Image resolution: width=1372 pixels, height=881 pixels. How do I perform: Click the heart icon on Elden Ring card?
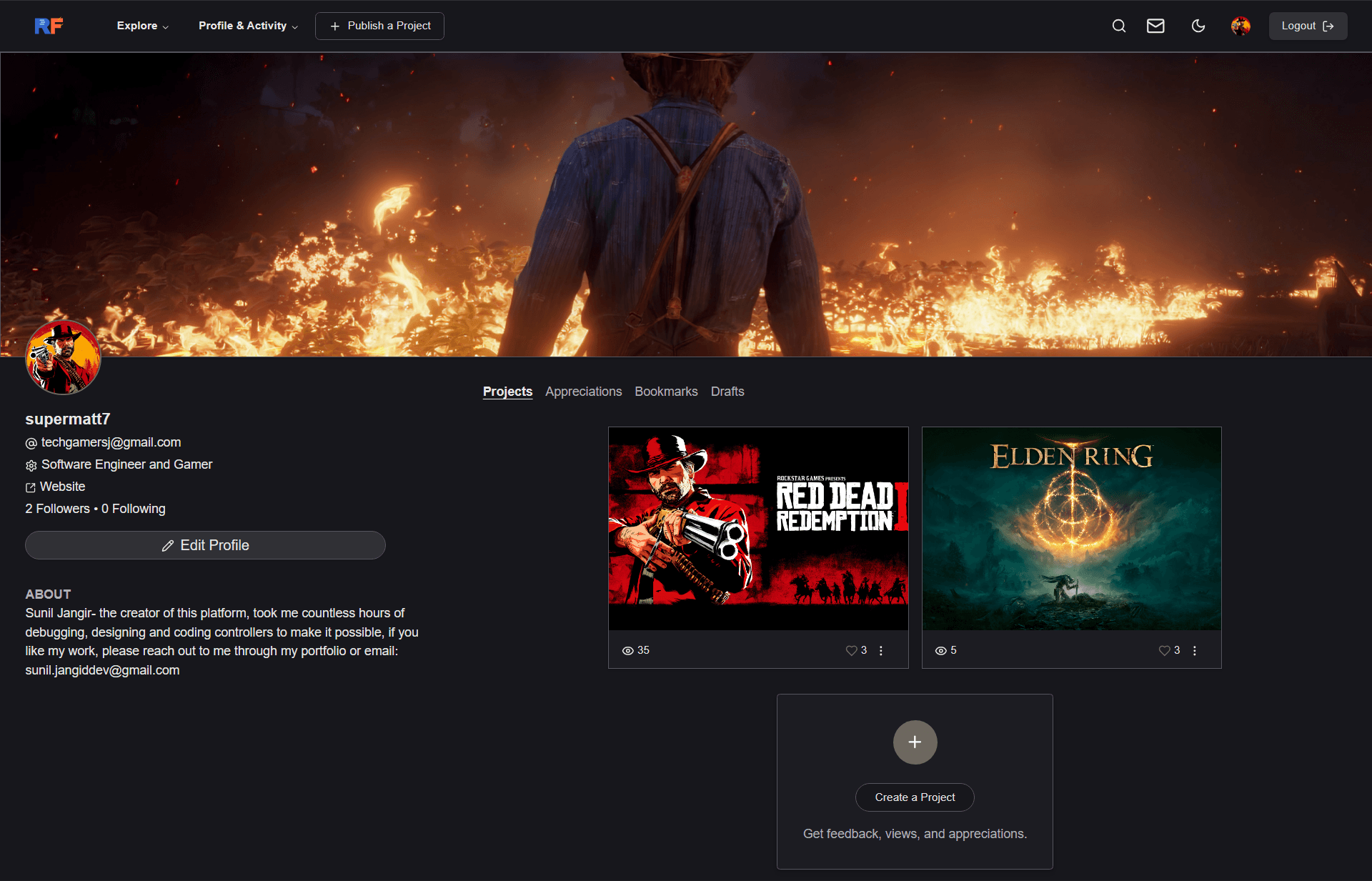coord(1164,650)
